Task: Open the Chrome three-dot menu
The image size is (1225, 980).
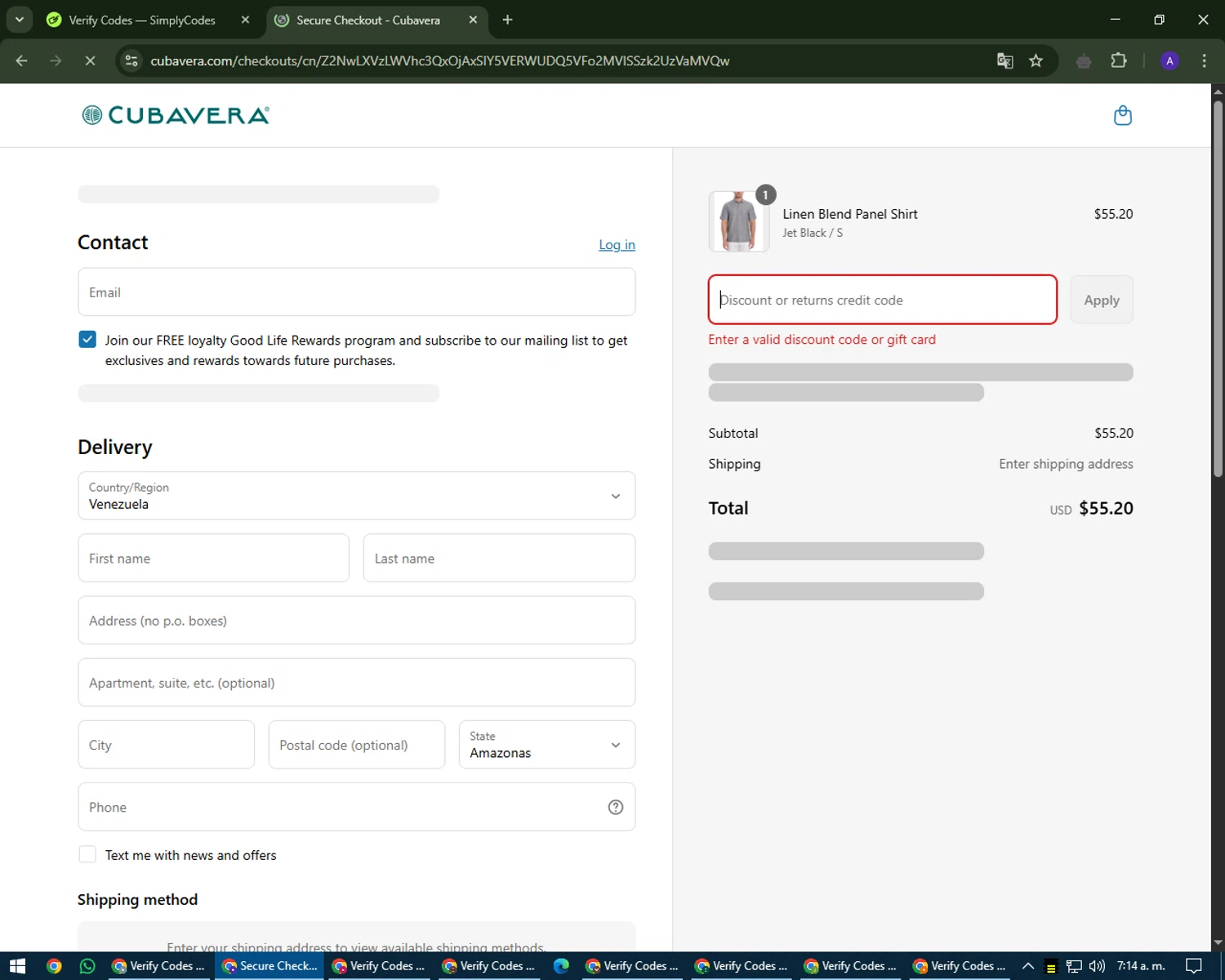Action: 1204,60
